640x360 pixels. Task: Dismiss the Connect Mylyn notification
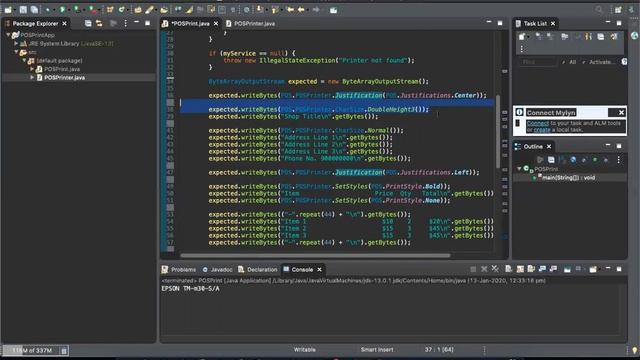[621, 112]
